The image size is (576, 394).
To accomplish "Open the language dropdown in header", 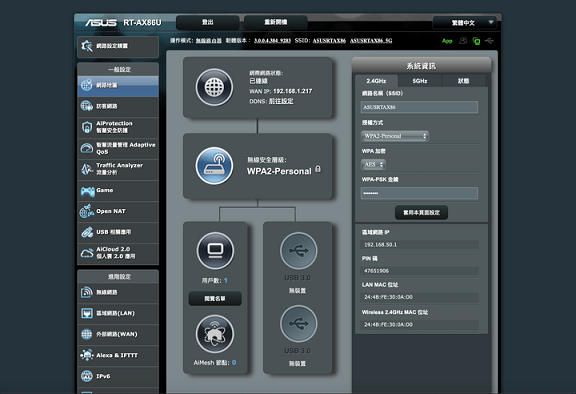I will tap(465, 23).
